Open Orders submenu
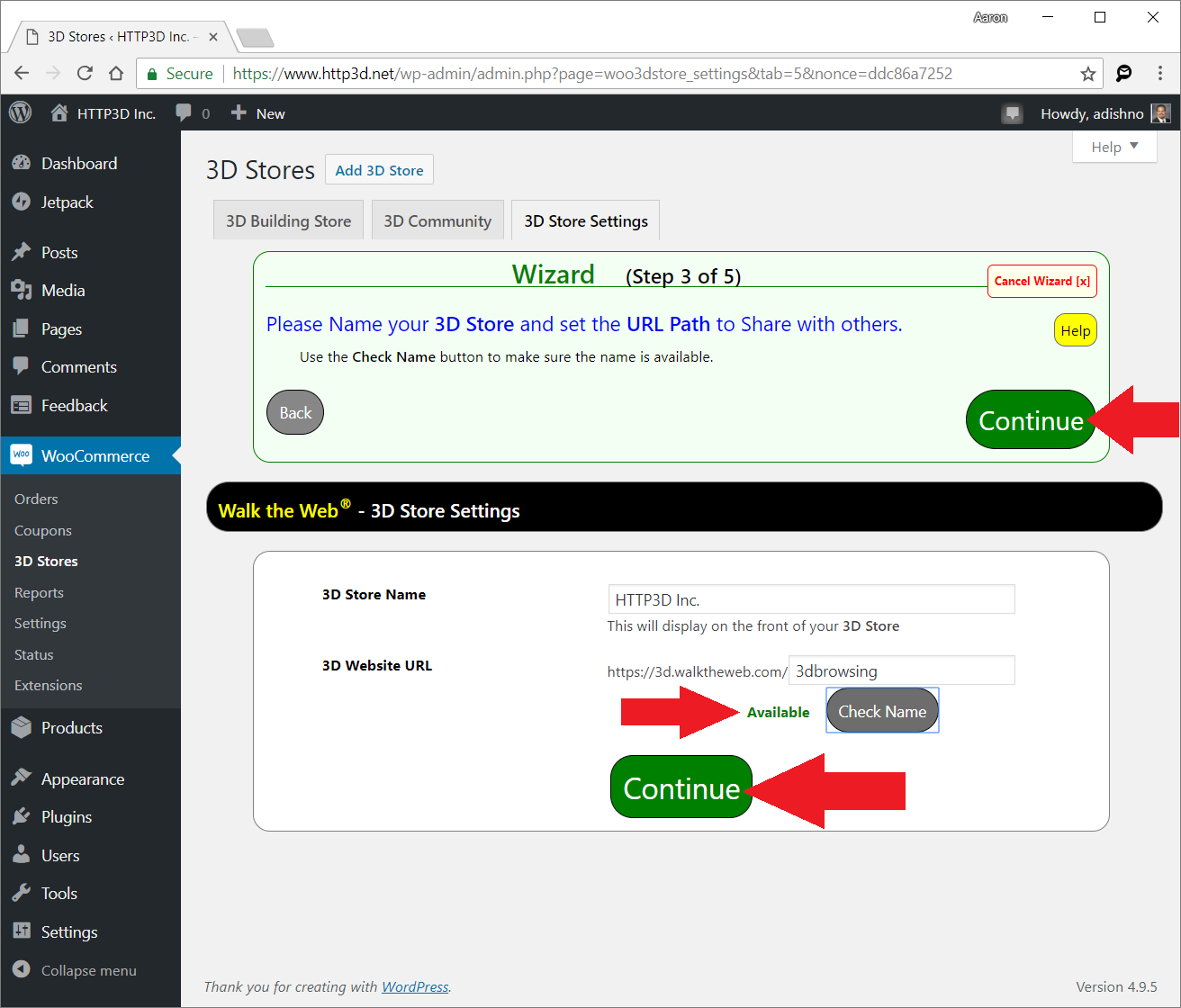Viewport: 1181px width, 1008px height. (x=36, y=499)
